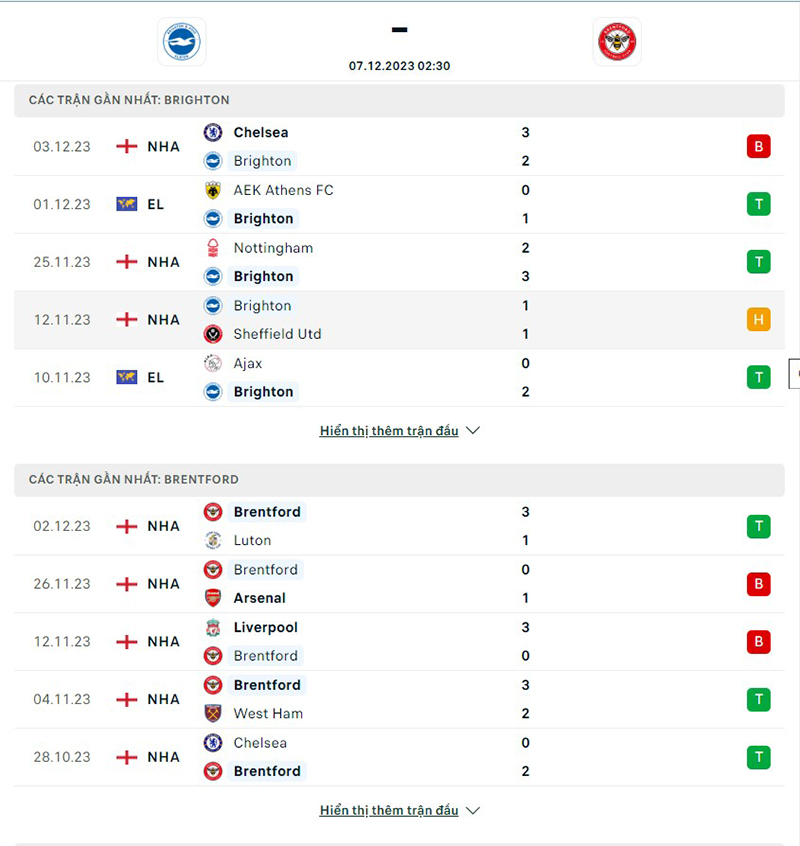Select the Liverpool club crest
Image resolution: width=800 pixels, height=846 pixels.
pyautogui.click(x=213, y=627)
